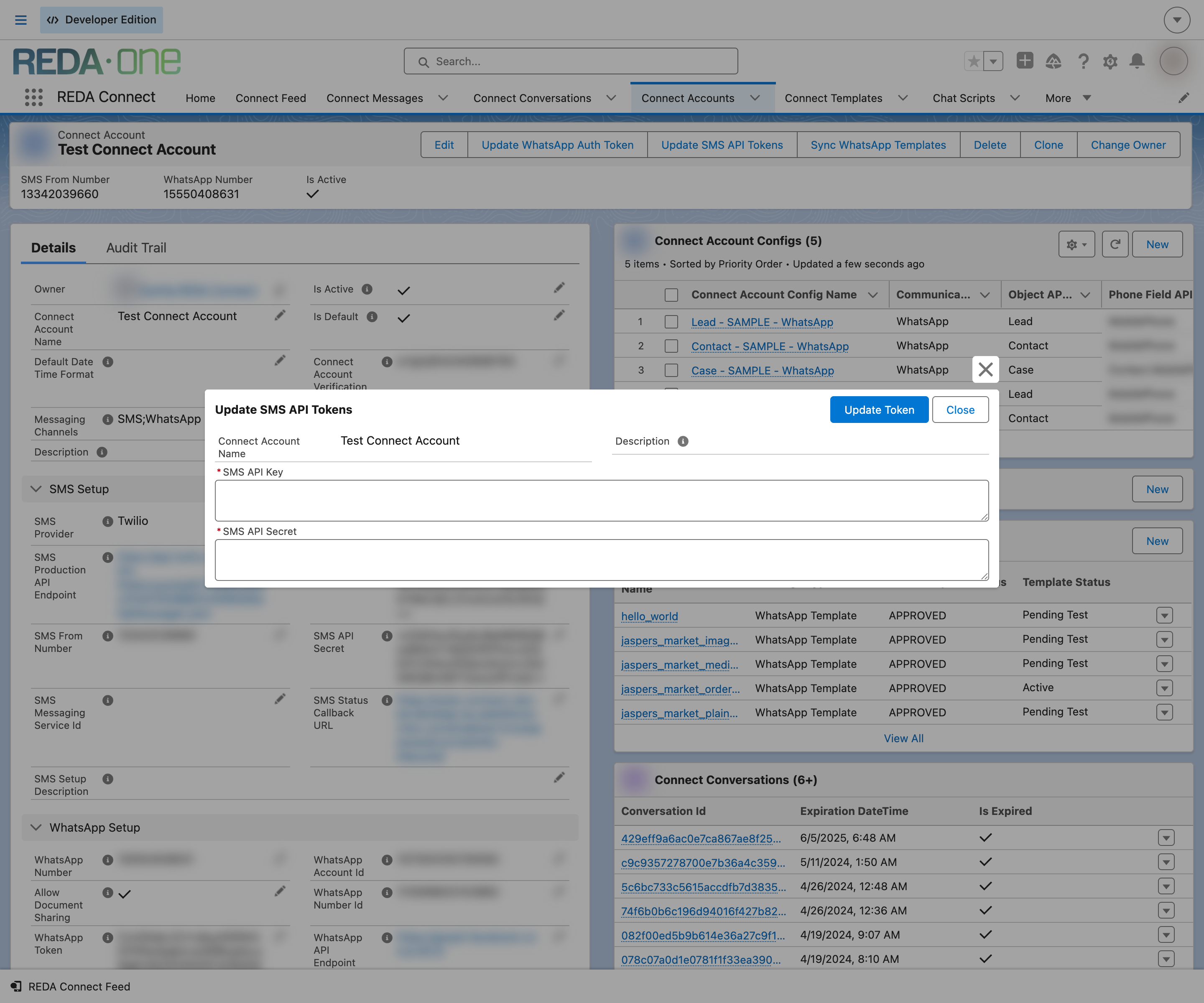This screenshot has height=1003, width=1204.
Task: Open the Connect Feed tab
Action: tap(270, 98)
